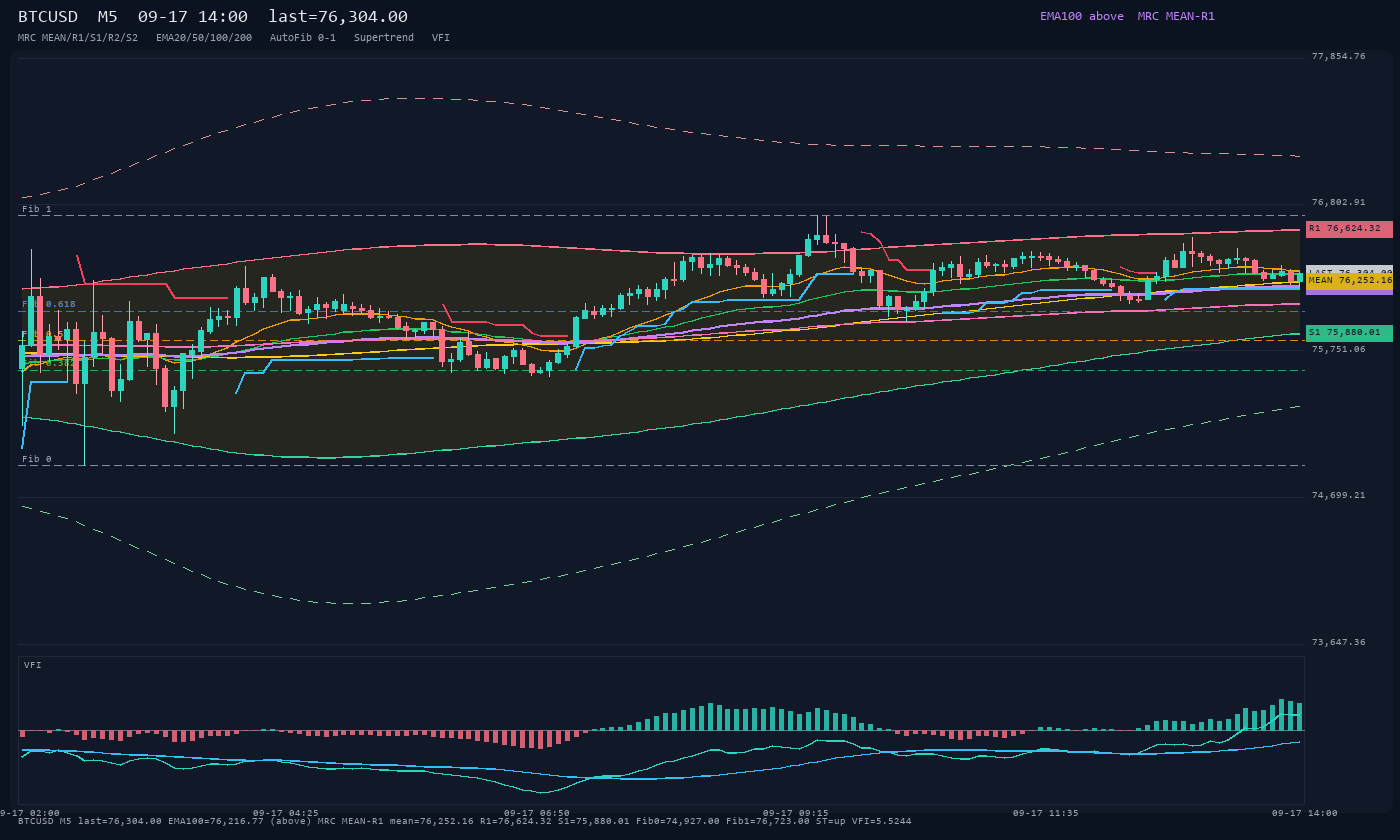Click the "Supertrend" legend entry
The image size is (1400, 840).
[x=384, y=38]
